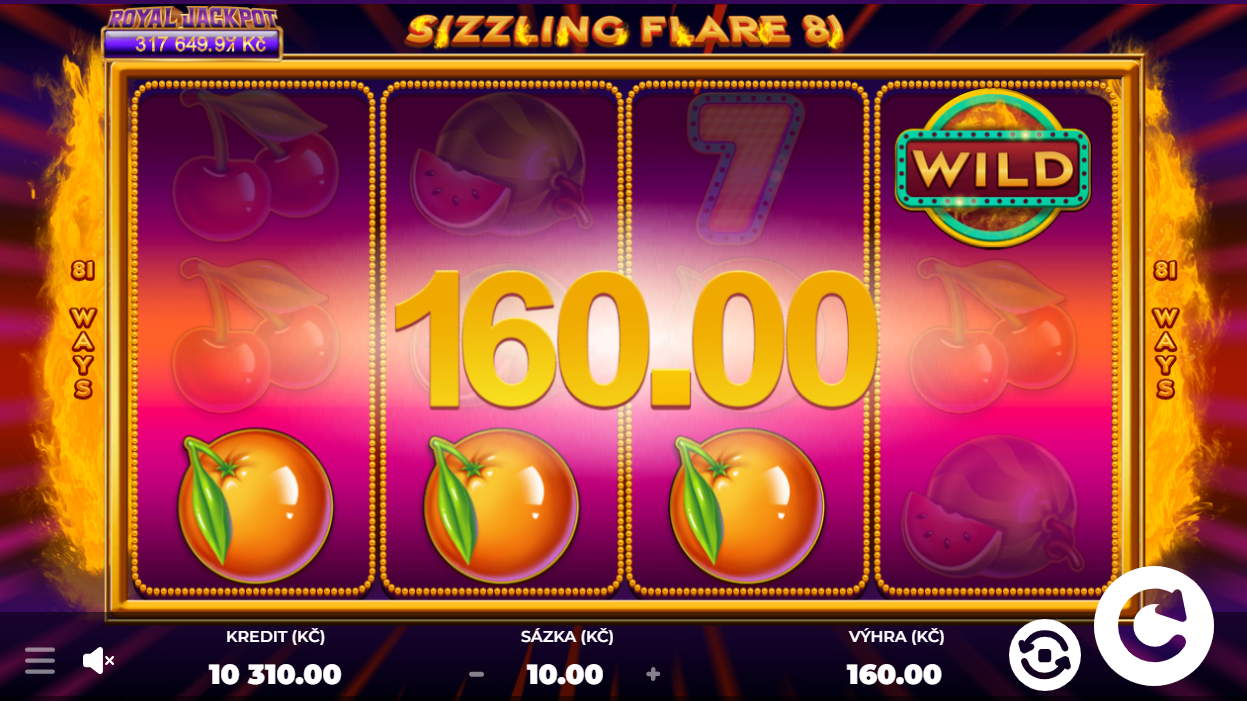This screenshot has height=701, width=1247.
Task: Spin the reels with large spin button
Action: click(x=1153, y=626)
